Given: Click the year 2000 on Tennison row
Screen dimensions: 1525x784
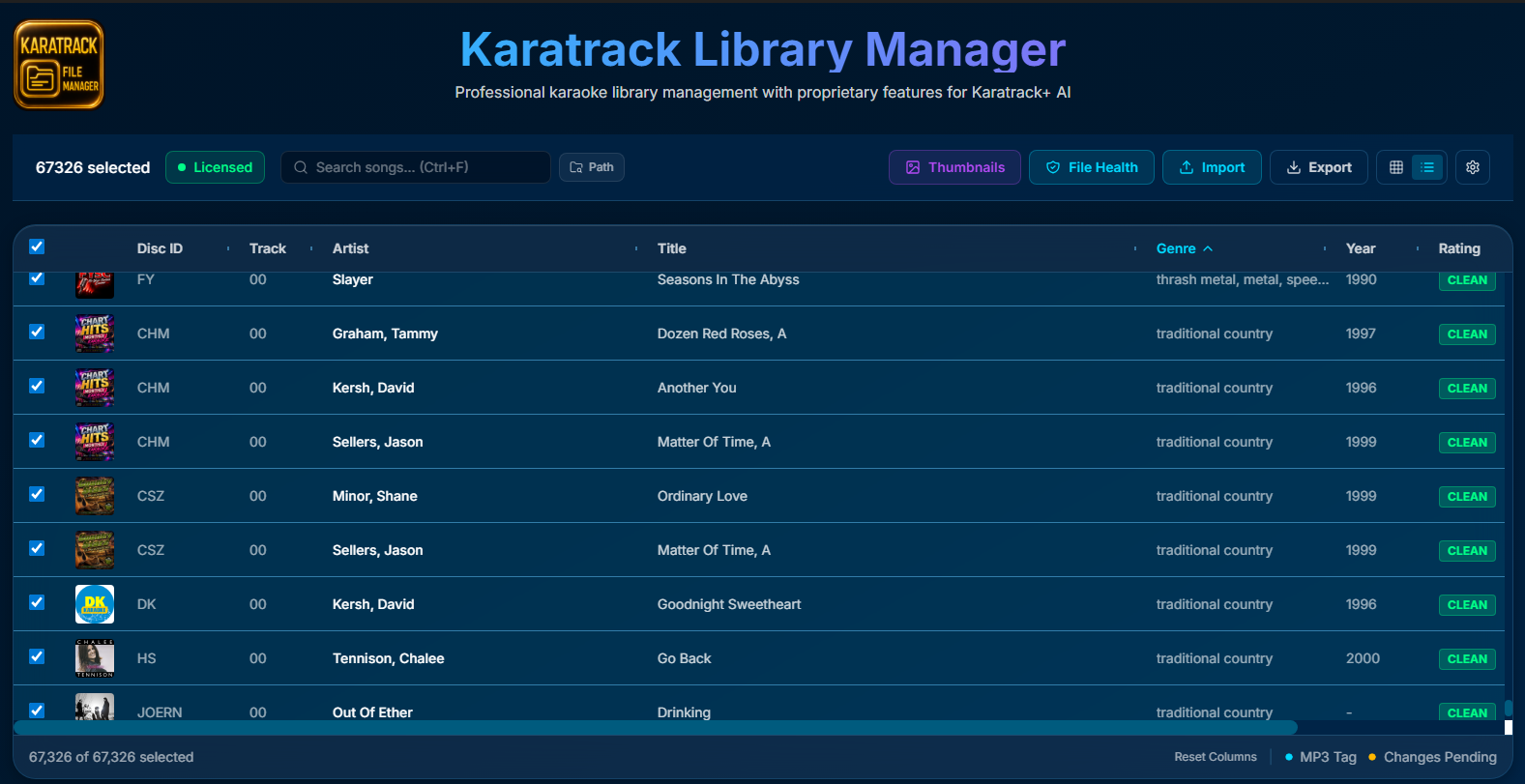Looking at the screenshot, I should 1363,658.
